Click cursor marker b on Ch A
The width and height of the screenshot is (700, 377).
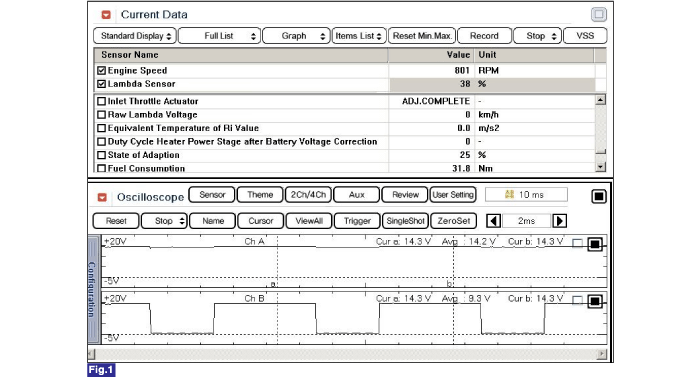449,284
